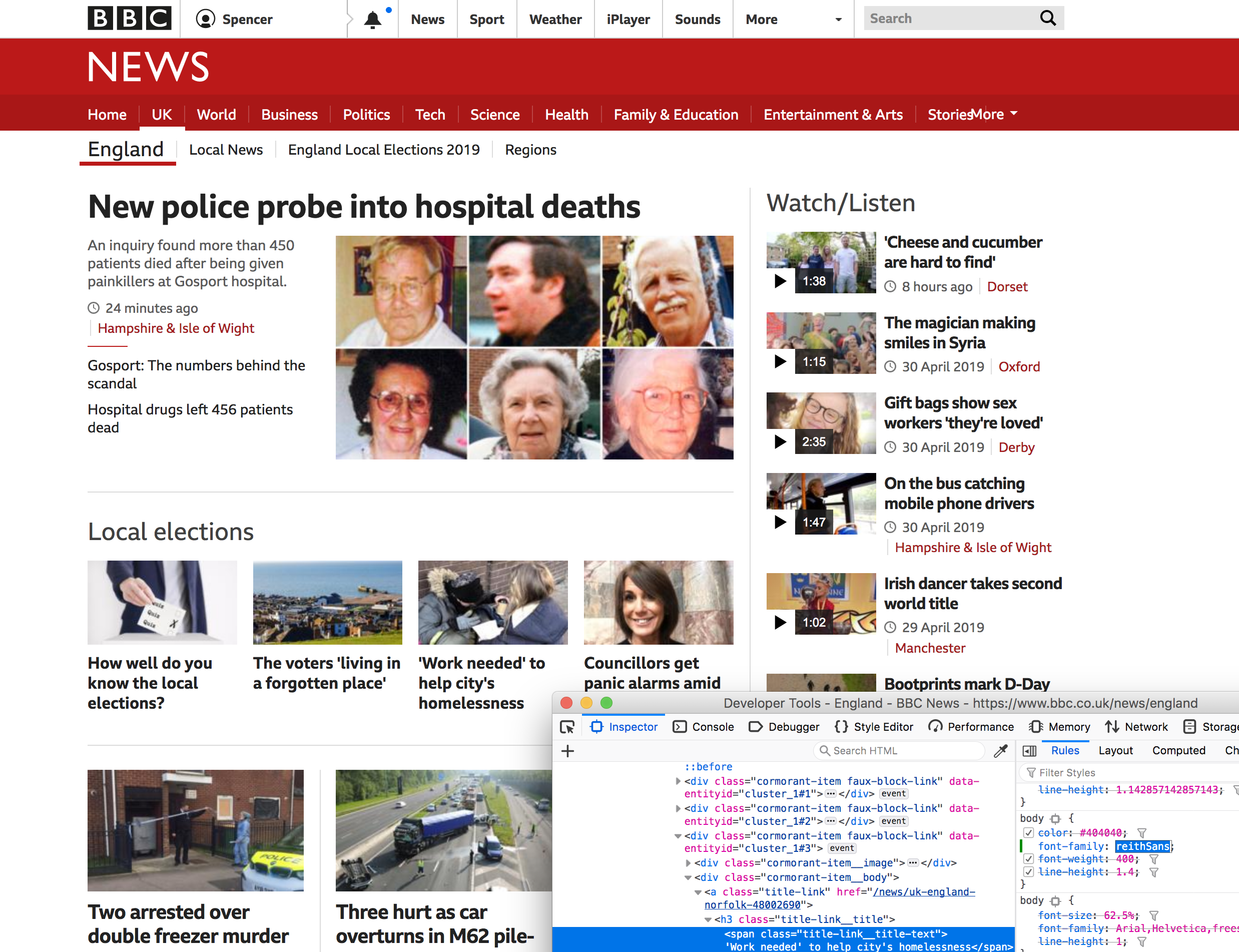1239x952 pixels.
Task: Click the filter funnel next to font-size: 62.5%
Action: pyautogui.click(x=1153, y=916)
